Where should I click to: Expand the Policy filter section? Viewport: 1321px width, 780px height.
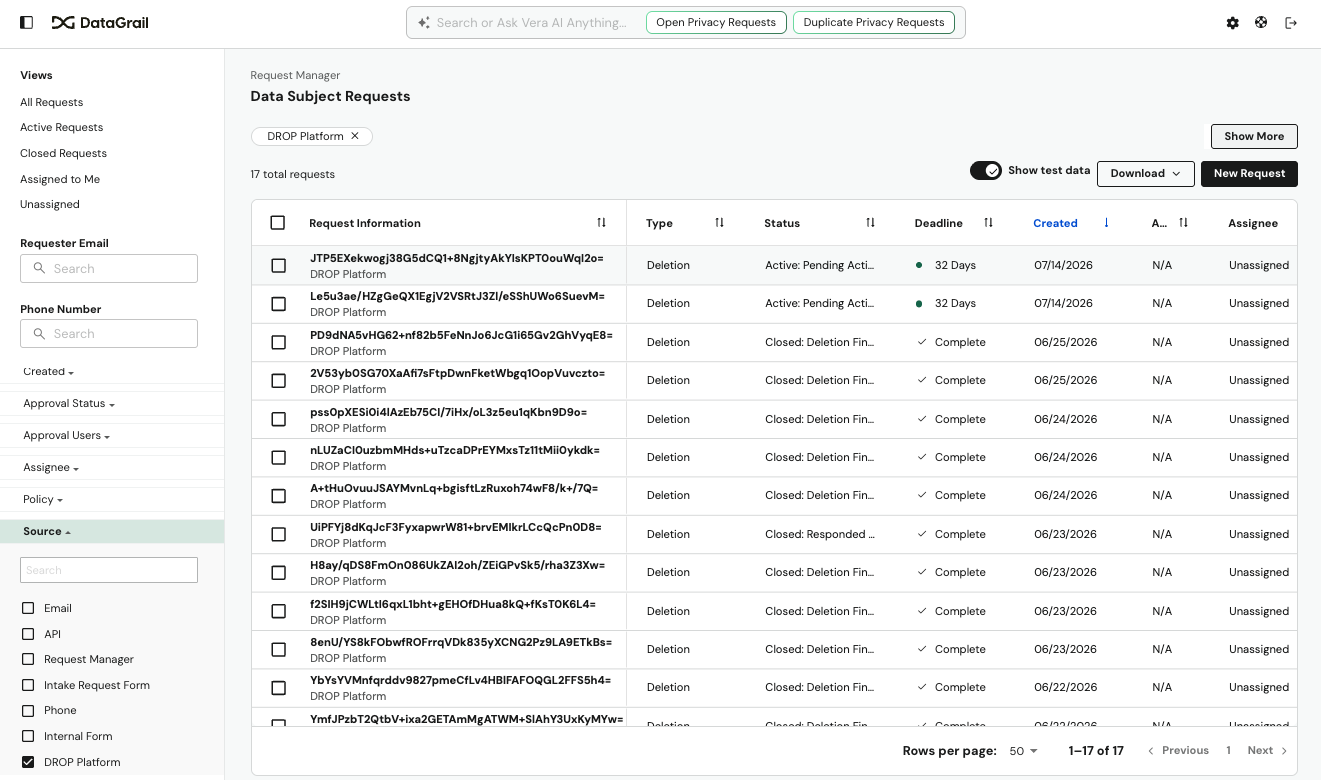(x=43, y=499)
